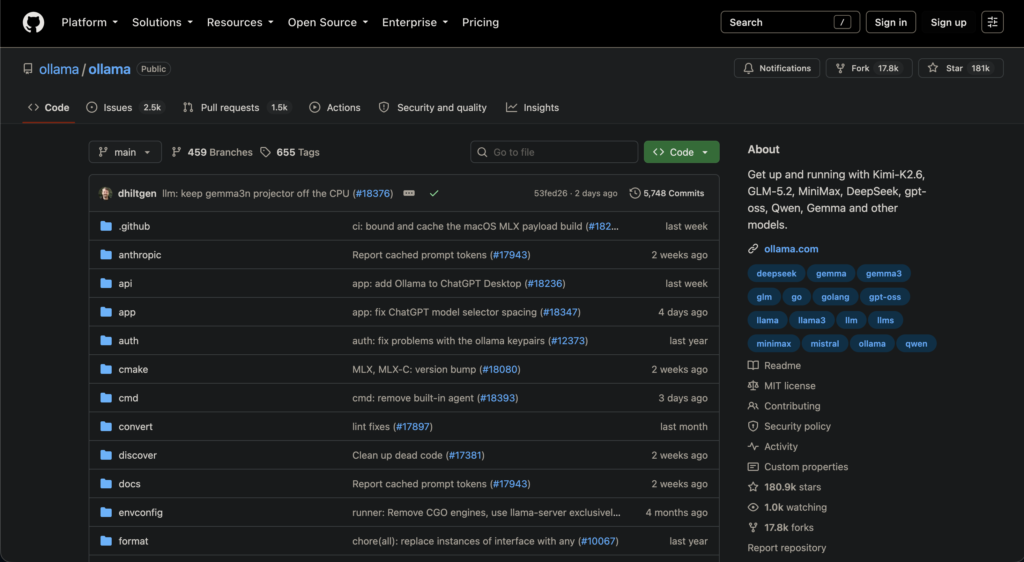1024x562 pixels.
Task: Click the Sign up button
Action: (x=948, y=22)
